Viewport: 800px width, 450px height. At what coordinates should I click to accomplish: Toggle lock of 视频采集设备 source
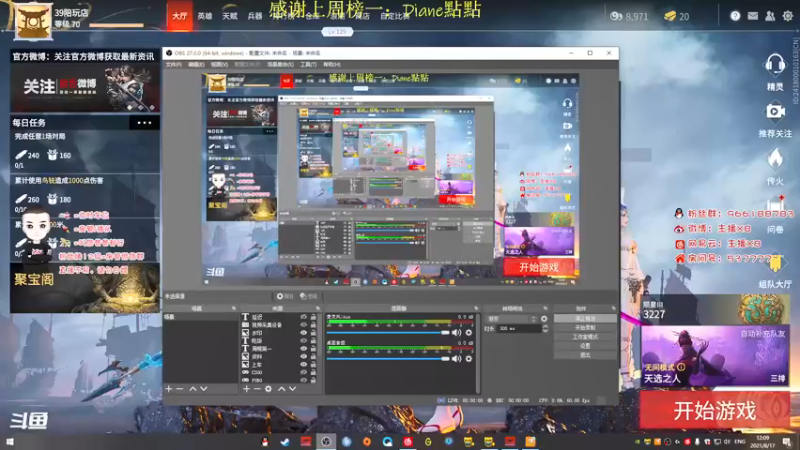coord(313,325)
